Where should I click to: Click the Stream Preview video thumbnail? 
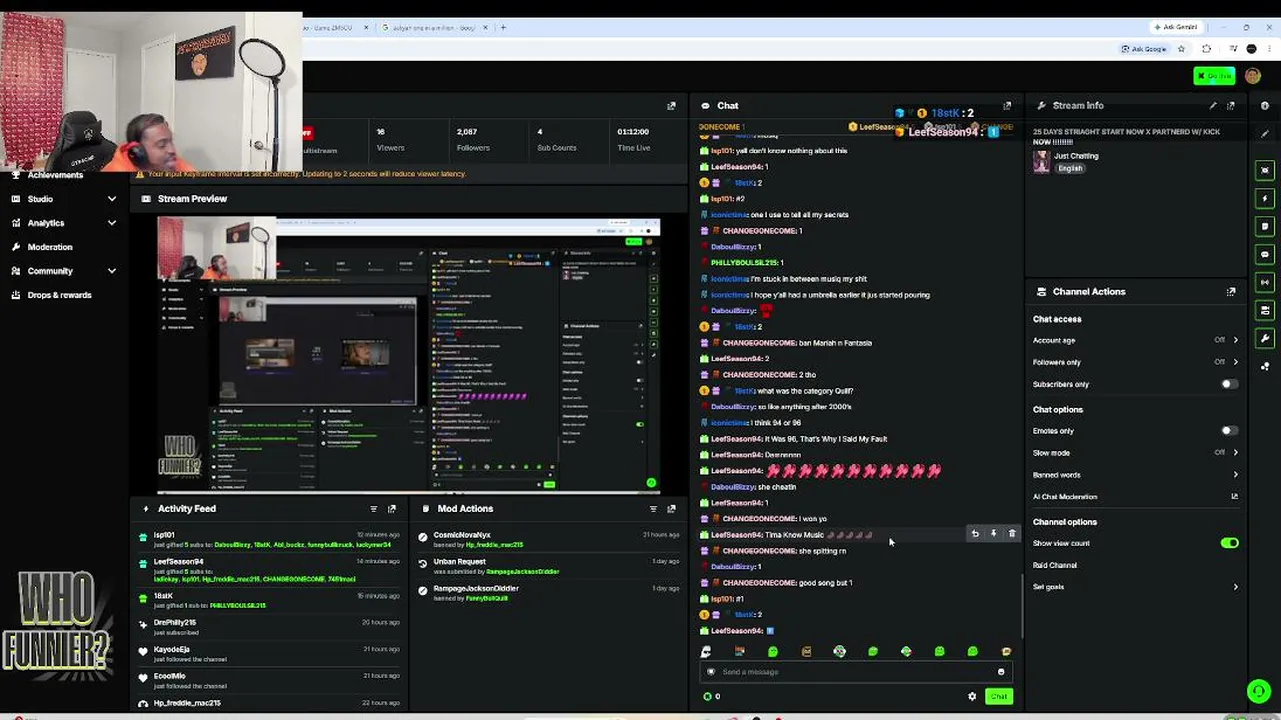coord(408,355)
